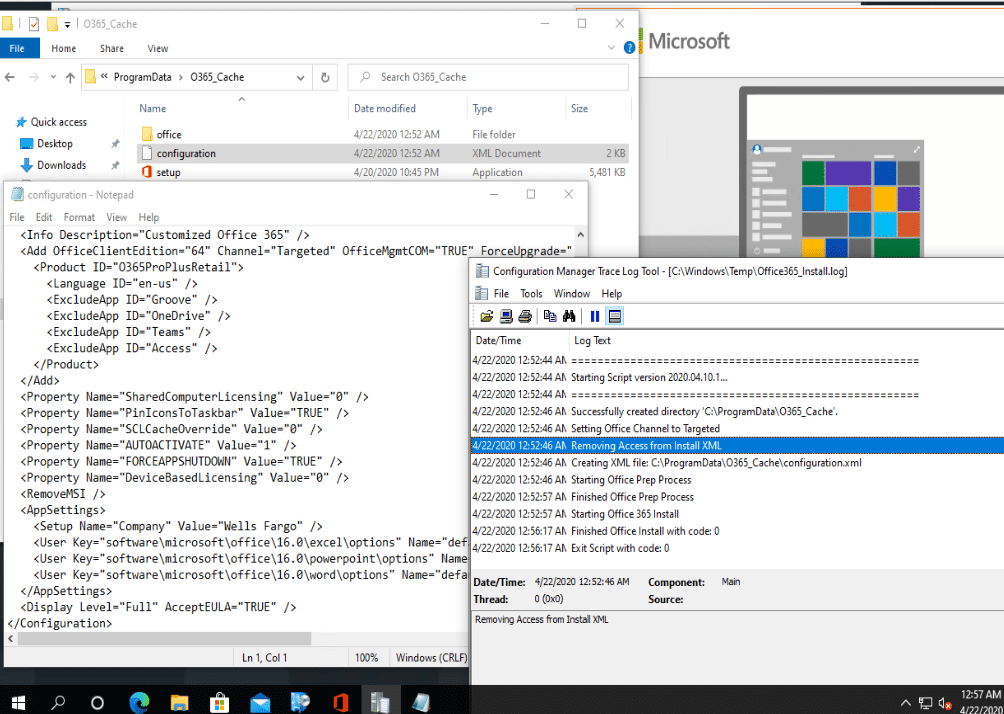1004x714 pixels.
Task: Print the Office365_Install log
Action: pos(525,315)
